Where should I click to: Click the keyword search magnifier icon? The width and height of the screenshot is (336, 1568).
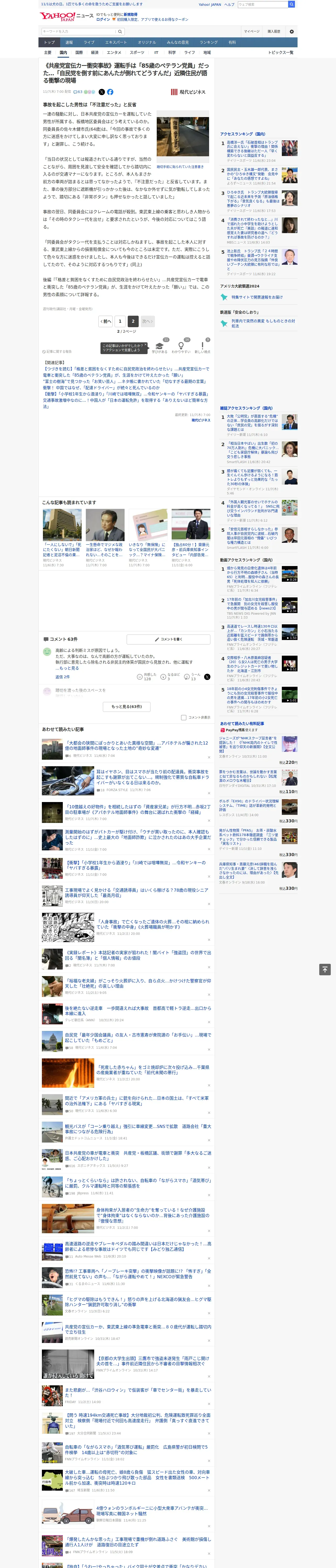tap(120, 32)
